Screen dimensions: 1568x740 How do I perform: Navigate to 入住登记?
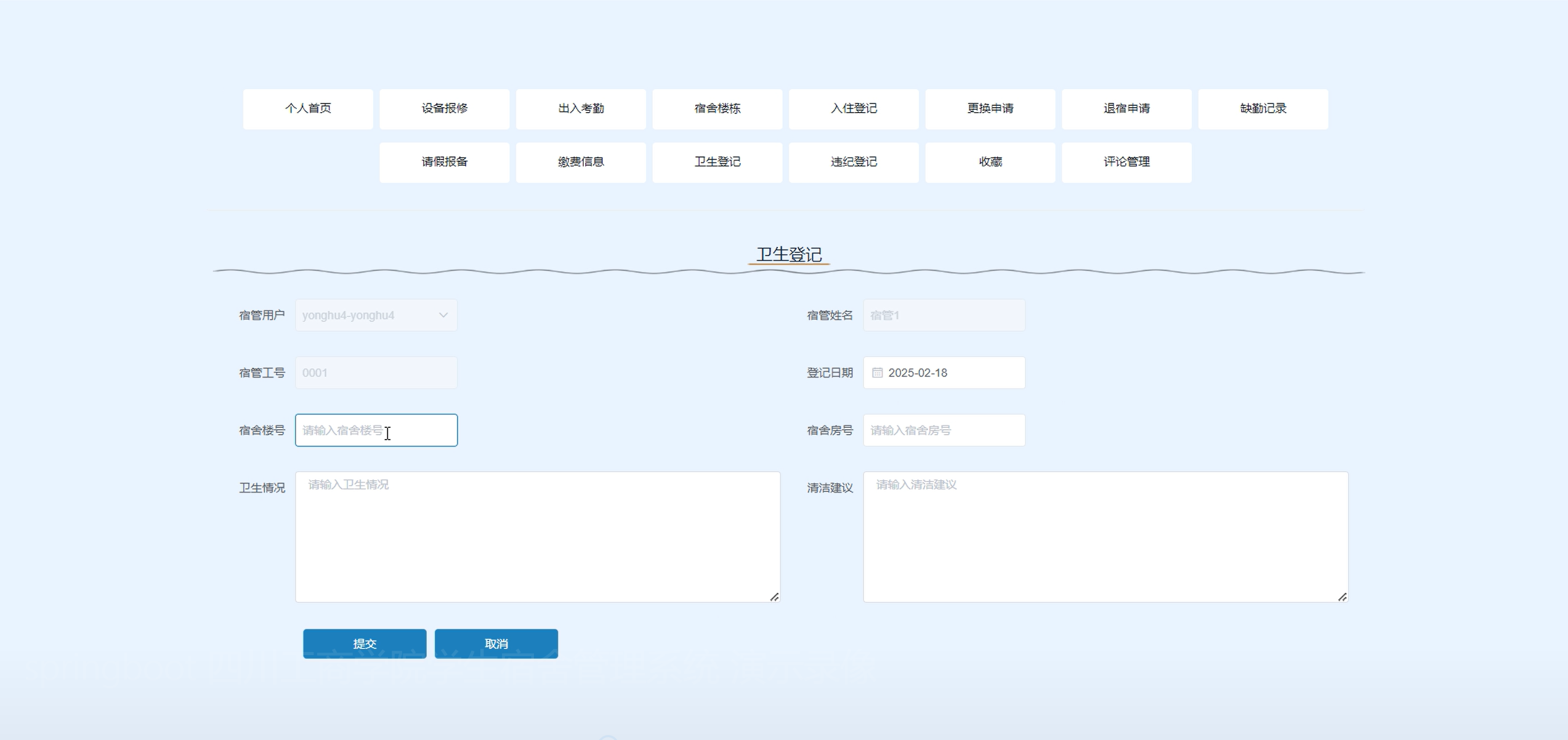click(854, 109)
